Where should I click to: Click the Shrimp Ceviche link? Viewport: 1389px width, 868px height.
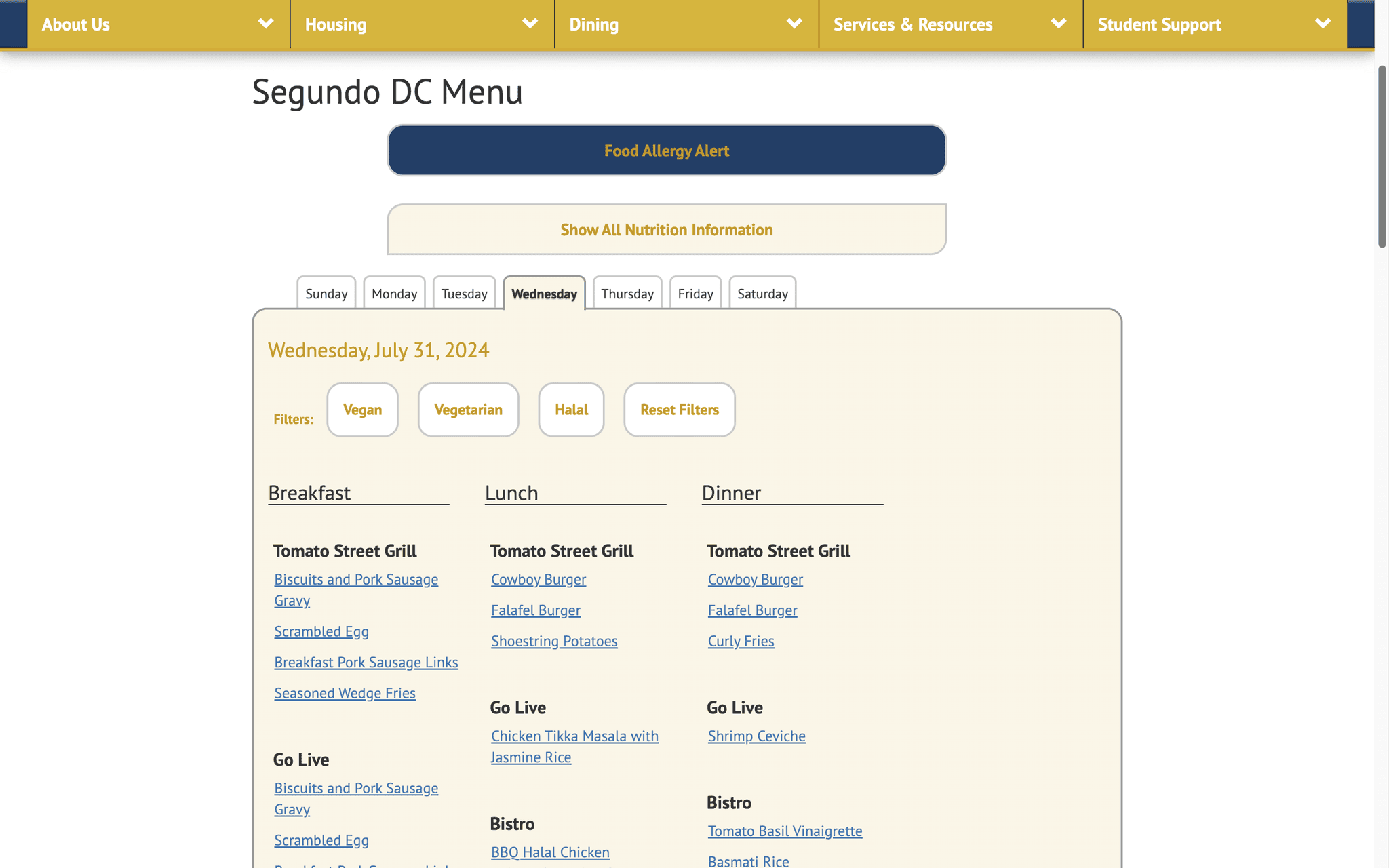(756, 736)
